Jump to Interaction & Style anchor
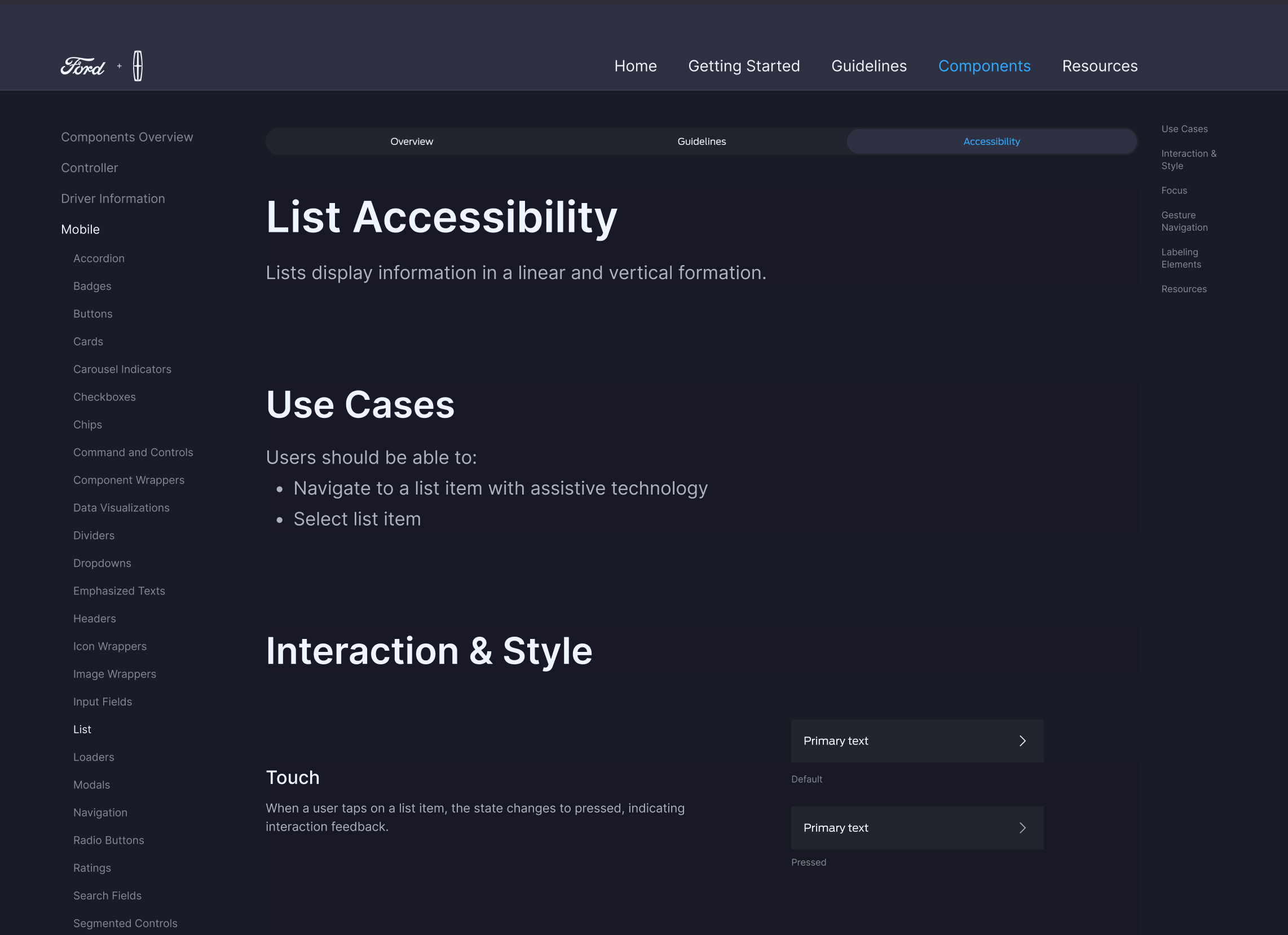1288x935 pixels. click(1188, 160)
